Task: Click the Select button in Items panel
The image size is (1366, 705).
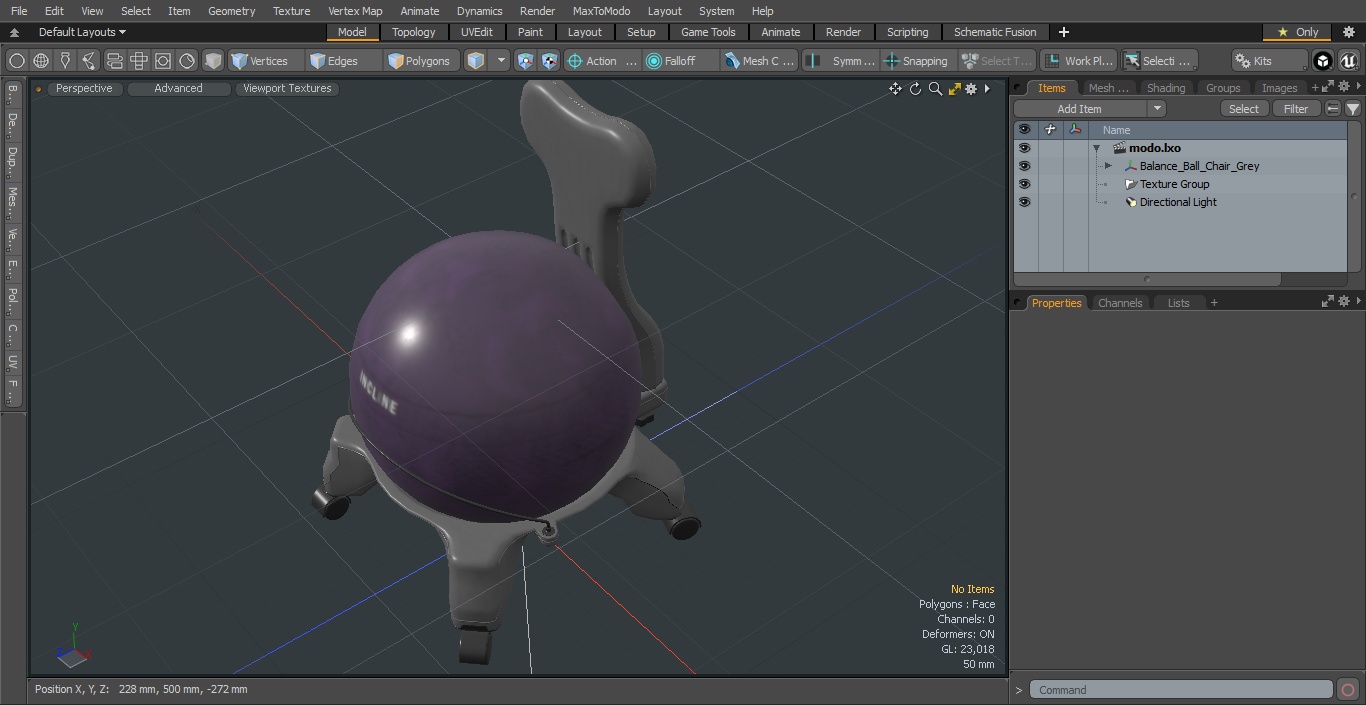Action: pyautogui.click(x=1244, y=109)
